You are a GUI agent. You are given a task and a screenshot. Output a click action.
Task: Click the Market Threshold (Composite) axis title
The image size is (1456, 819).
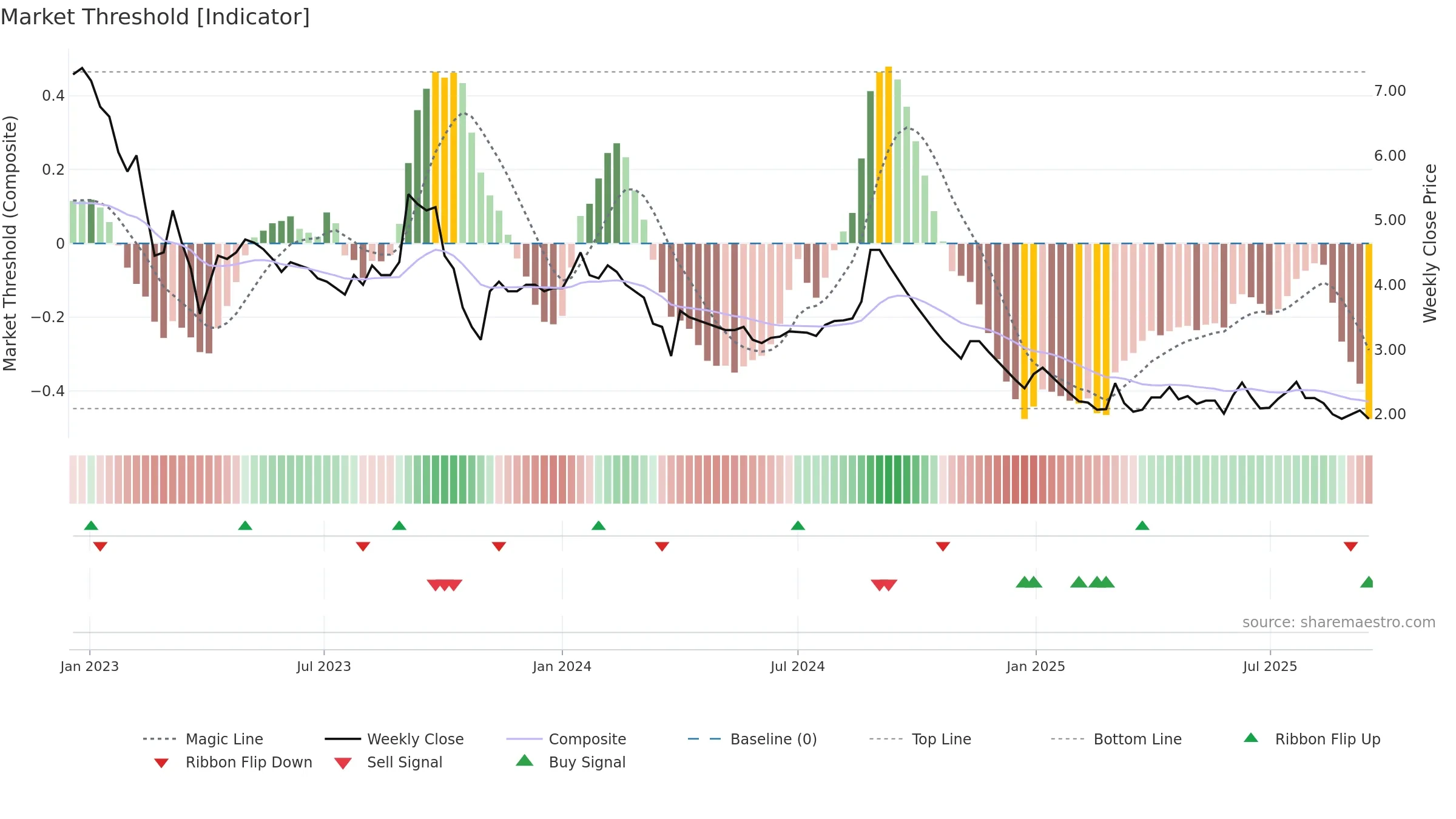[x=10, y=243]
